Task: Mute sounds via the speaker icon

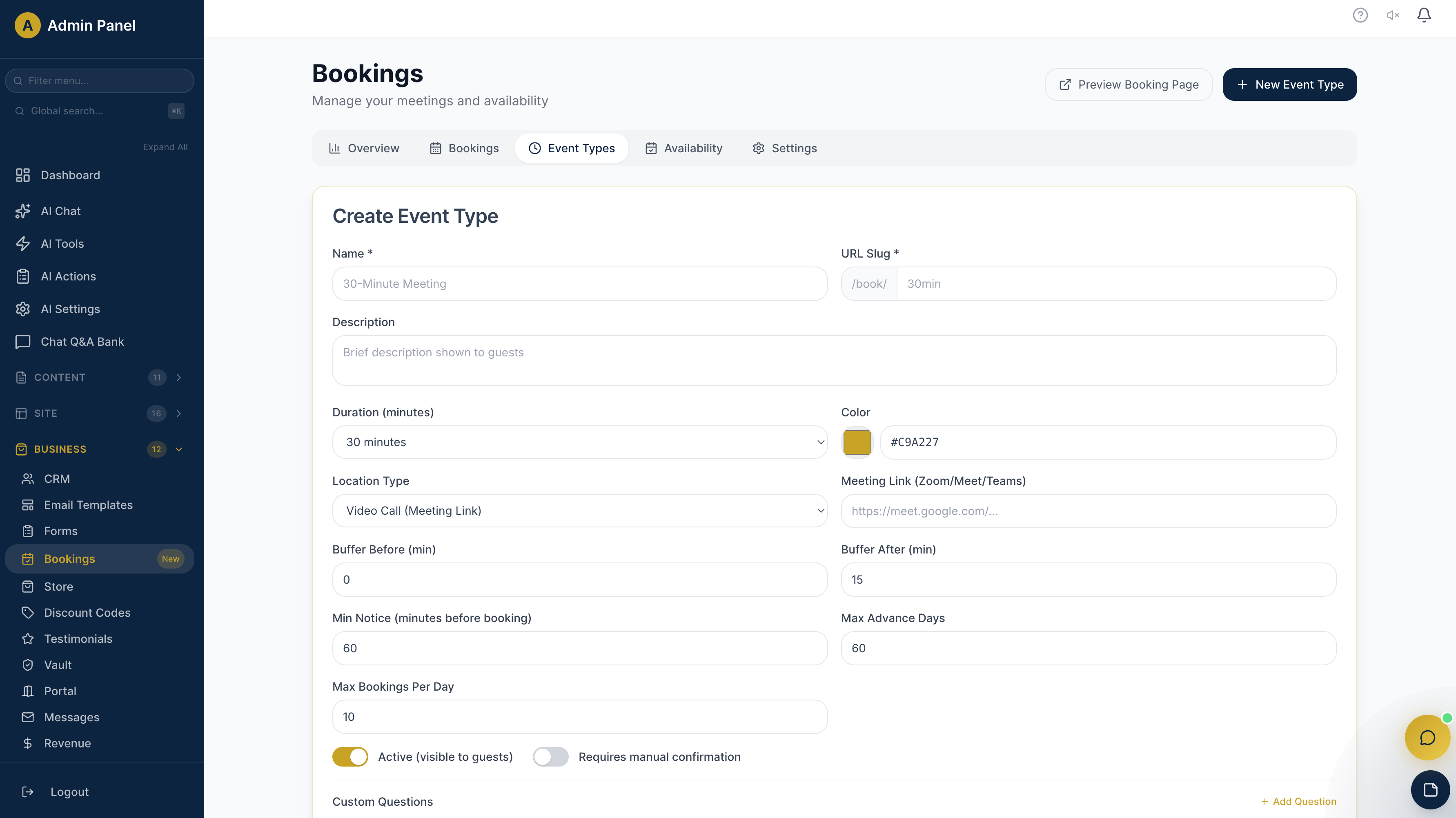Action: pyautogui.click(x=1392, y=15)
